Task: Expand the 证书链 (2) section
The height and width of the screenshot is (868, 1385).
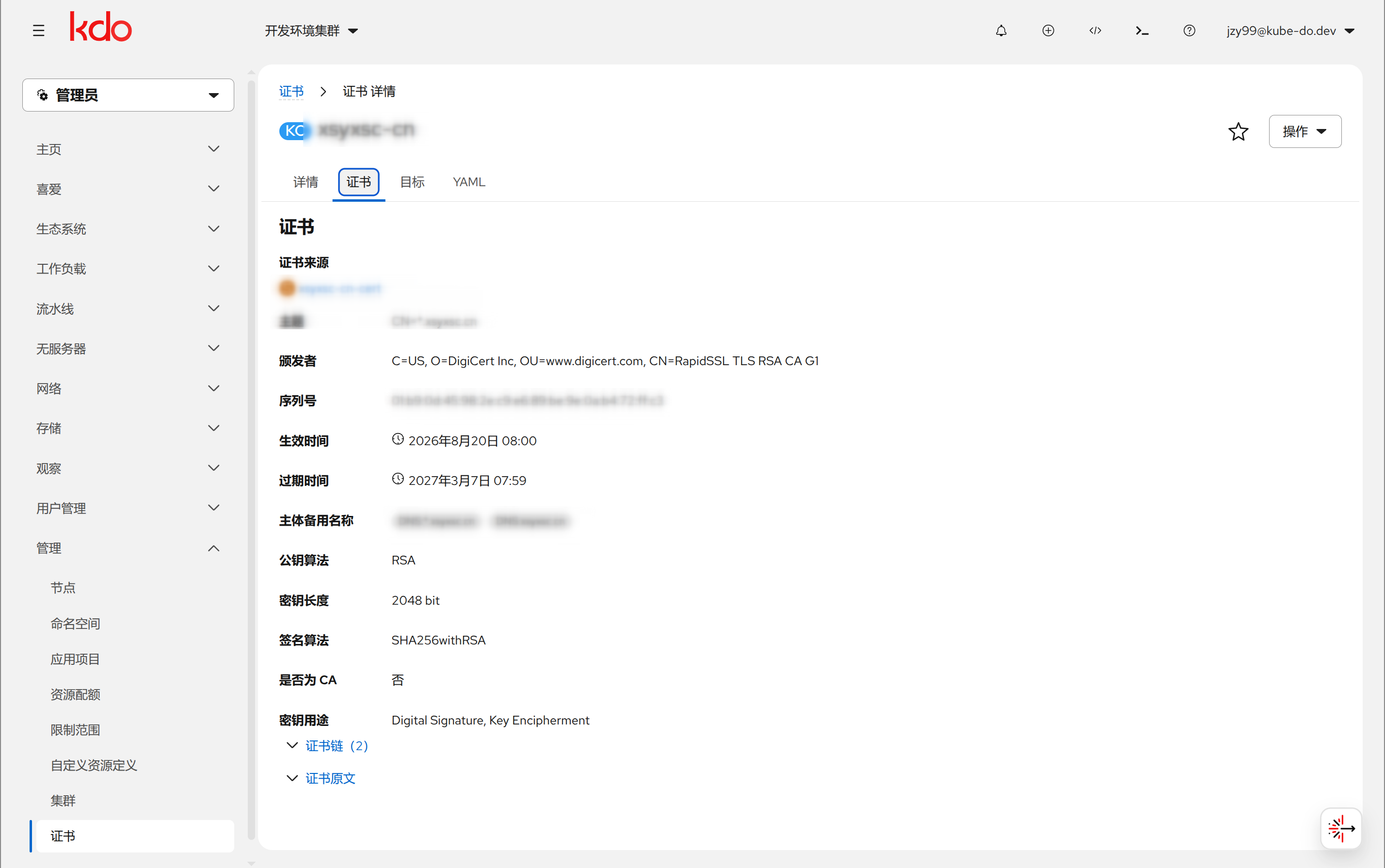Action: [327, 746]
